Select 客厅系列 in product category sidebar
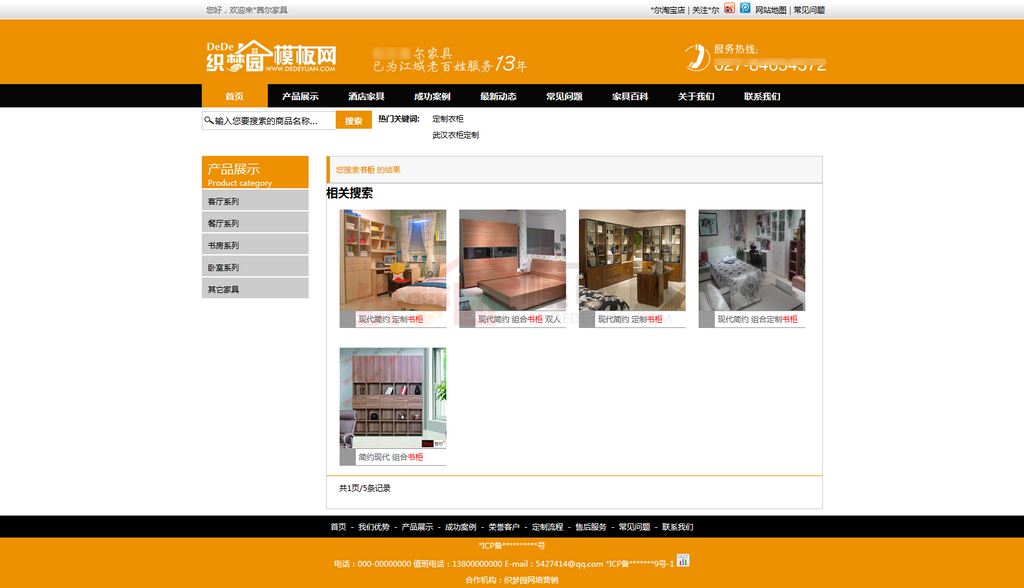This screenshot has height=588, width=1024. coord(255,202)
